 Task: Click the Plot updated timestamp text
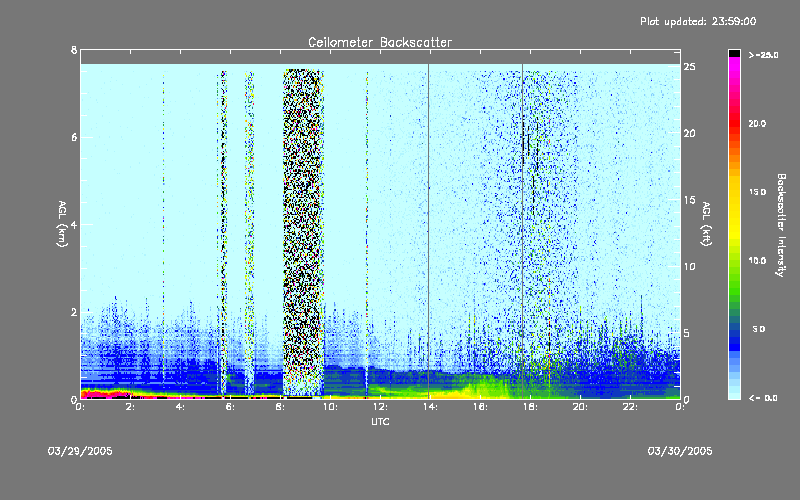(x=698, y=21)
